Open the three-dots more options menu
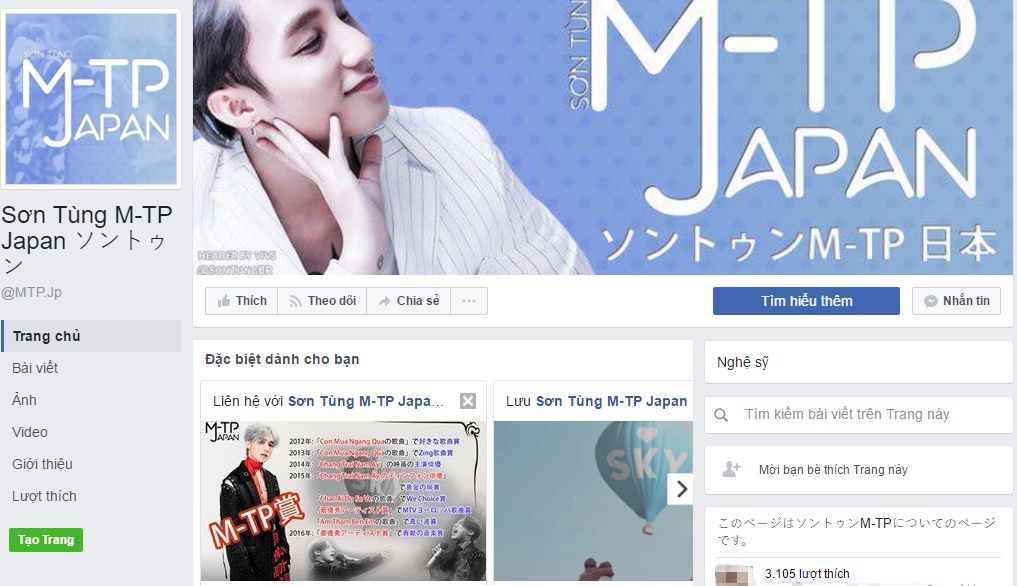The height and width of the screenshot is (586, 1017). 469,301
